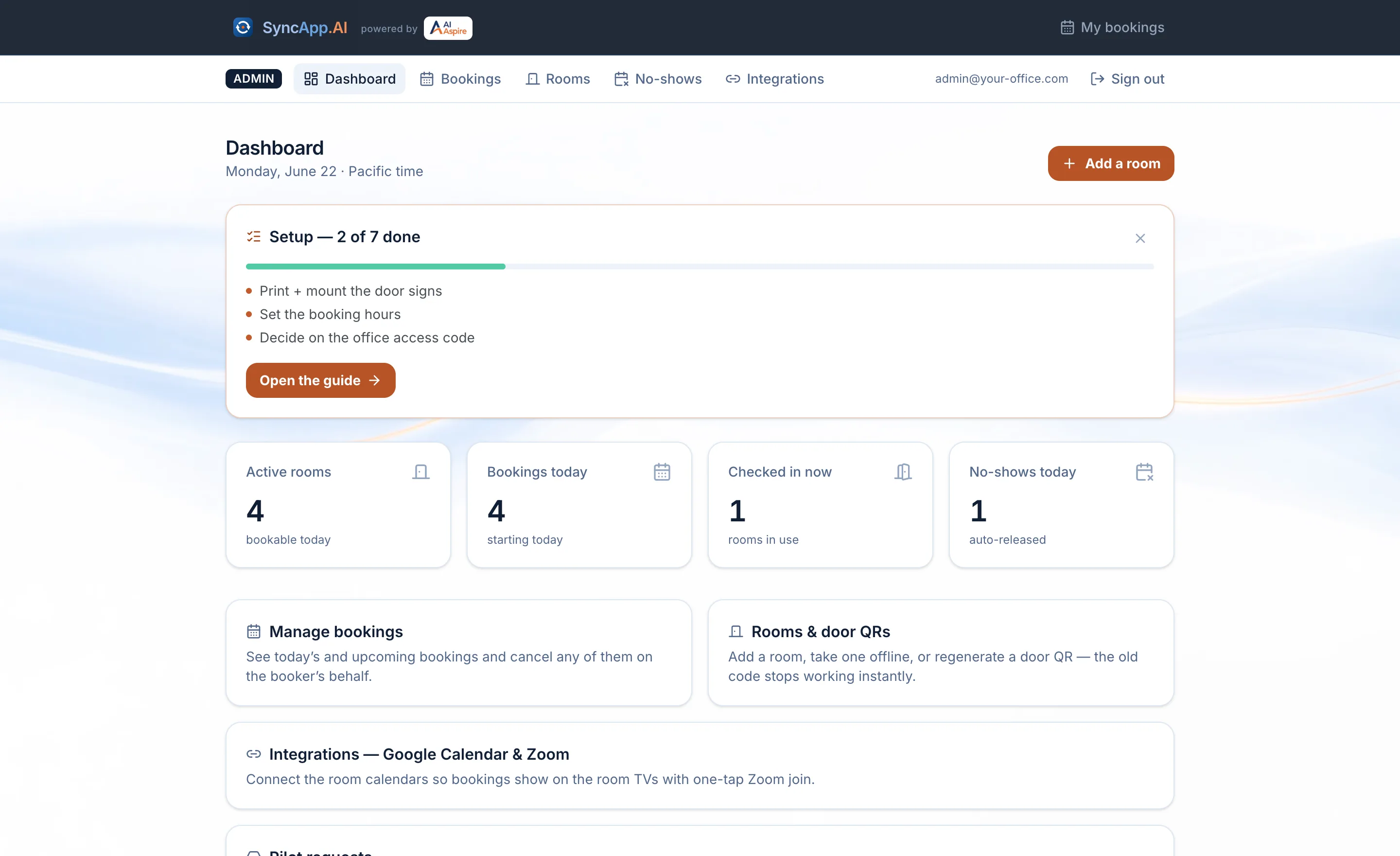Click the Rooms door icon in the nav
1400x856 pixels.
tap(532, 79)
